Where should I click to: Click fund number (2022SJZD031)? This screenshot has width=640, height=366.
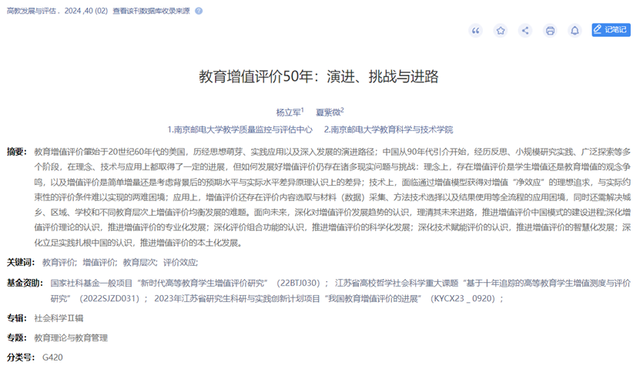click(109, 299)
